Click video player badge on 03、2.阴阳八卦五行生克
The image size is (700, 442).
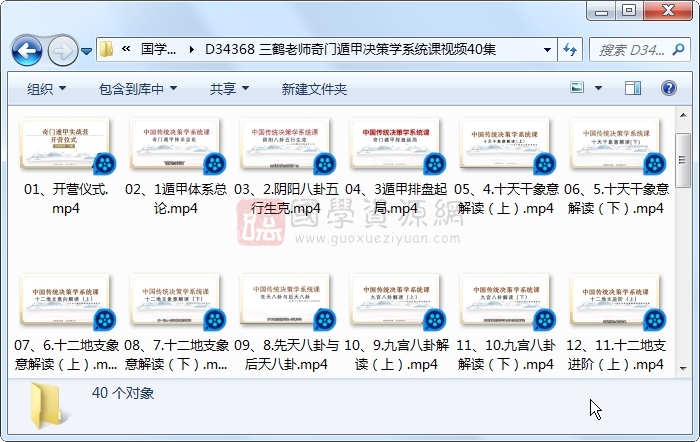point(325,164)
